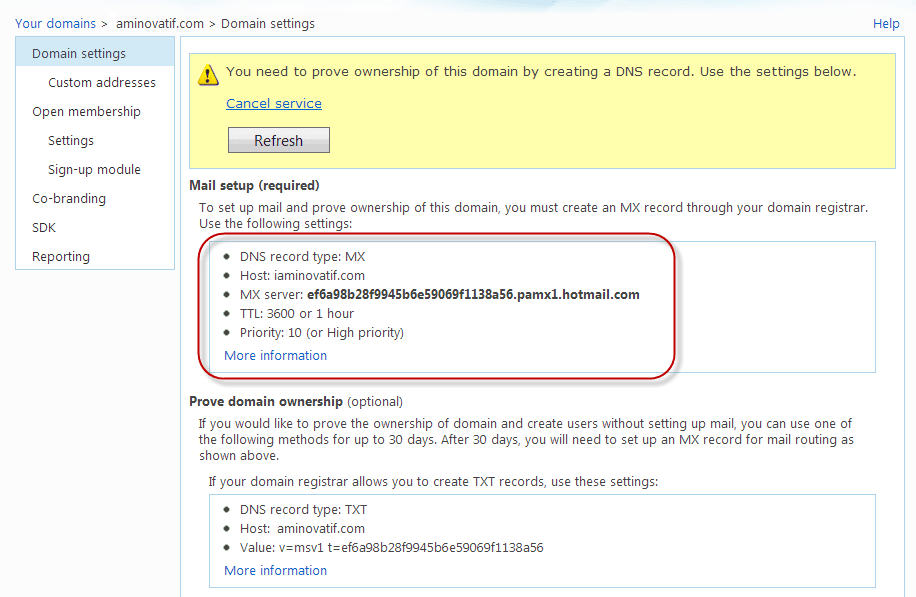
Task: Open Custom addresses in the sidebar
Action: 102,82
